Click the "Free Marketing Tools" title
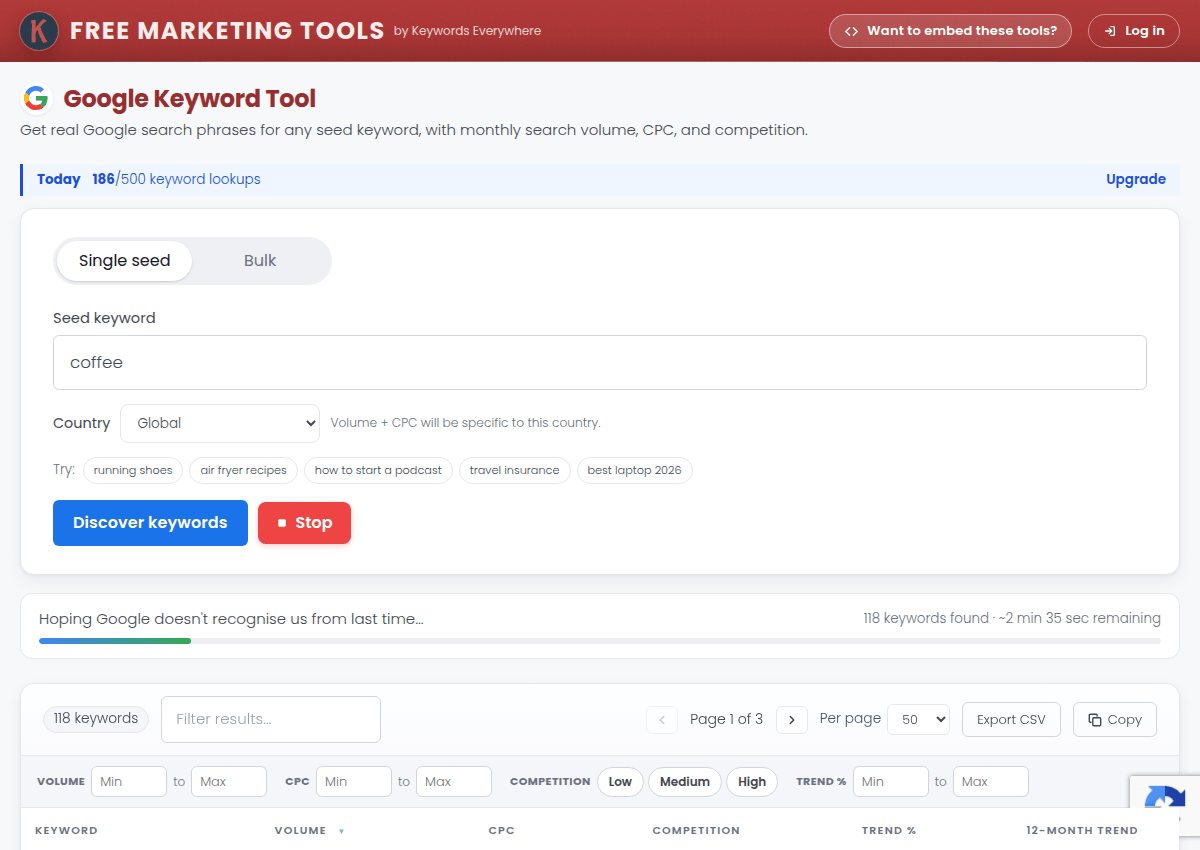The width and height of the screenshot is (1200, 850). 227,31
